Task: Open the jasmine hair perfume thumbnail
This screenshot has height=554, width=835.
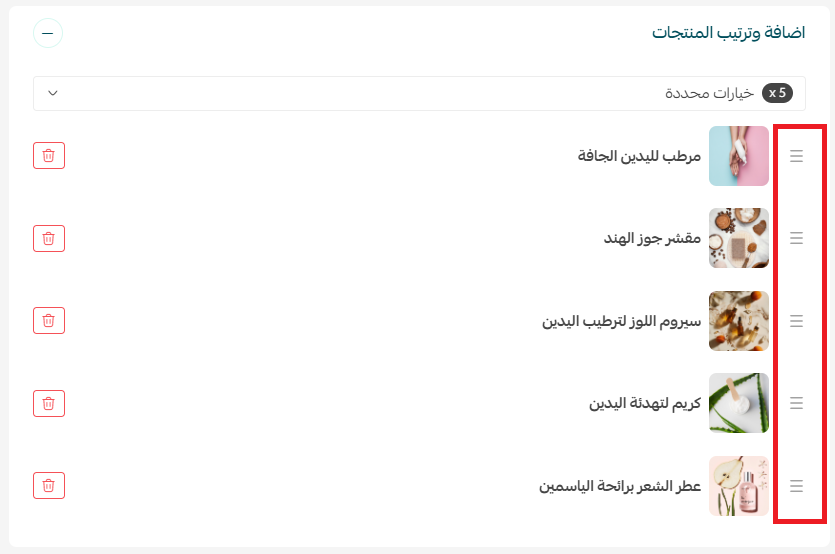Action: pyautogui.click(x=739, y=486)
